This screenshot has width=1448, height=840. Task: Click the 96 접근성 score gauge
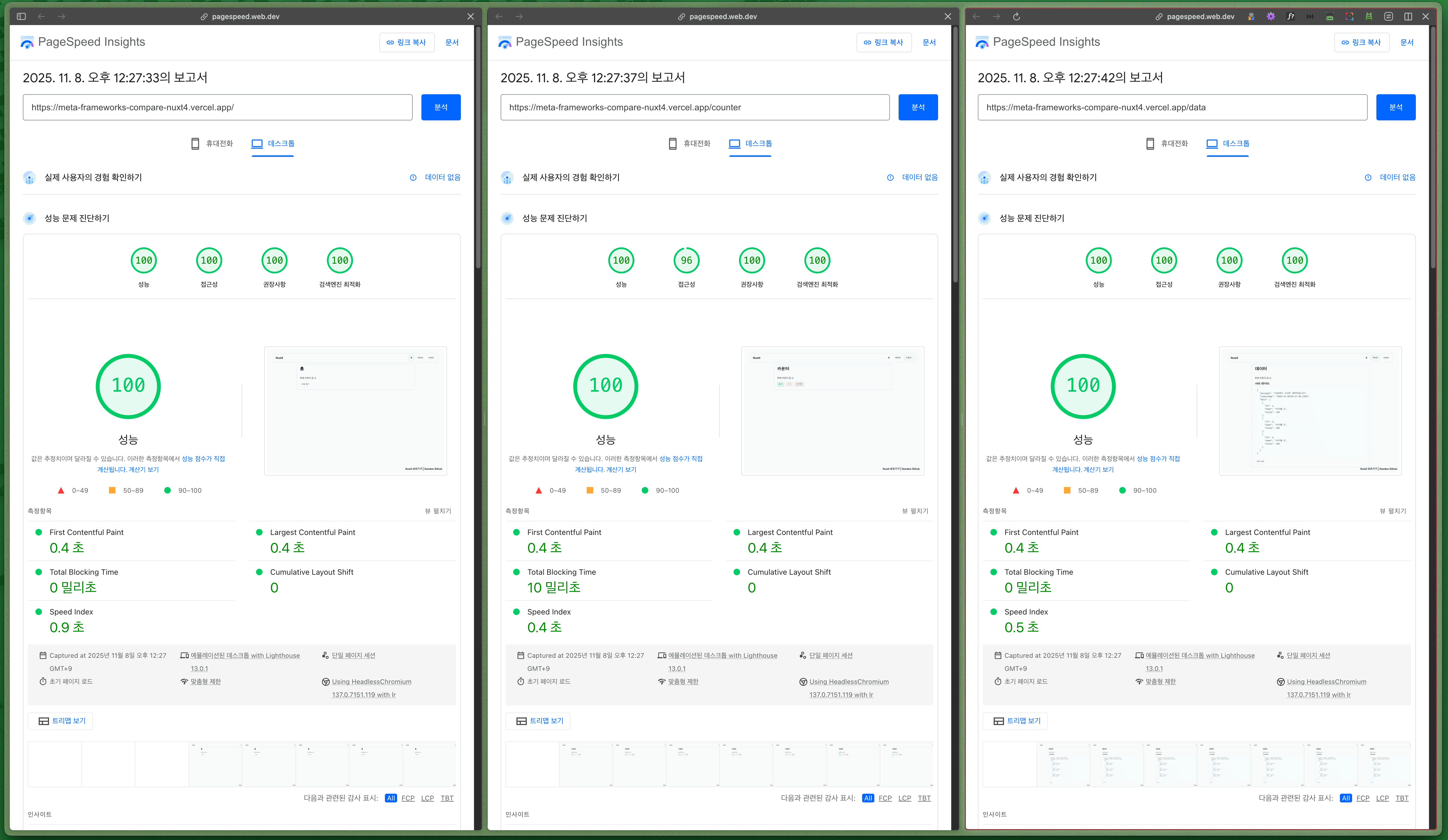(686, 261)
